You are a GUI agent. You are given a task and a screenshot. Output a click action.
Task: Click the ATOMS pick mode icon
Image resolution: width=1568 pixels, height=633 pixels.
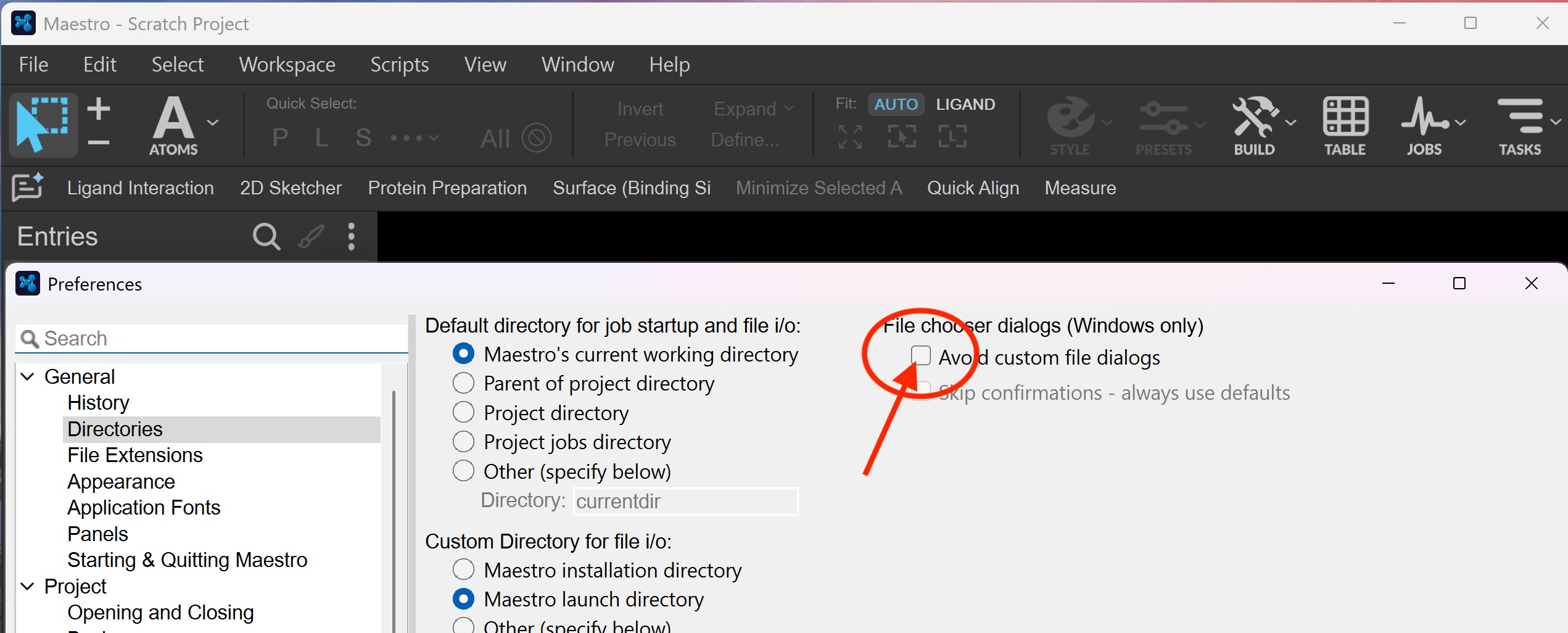[x=173, y=125]
